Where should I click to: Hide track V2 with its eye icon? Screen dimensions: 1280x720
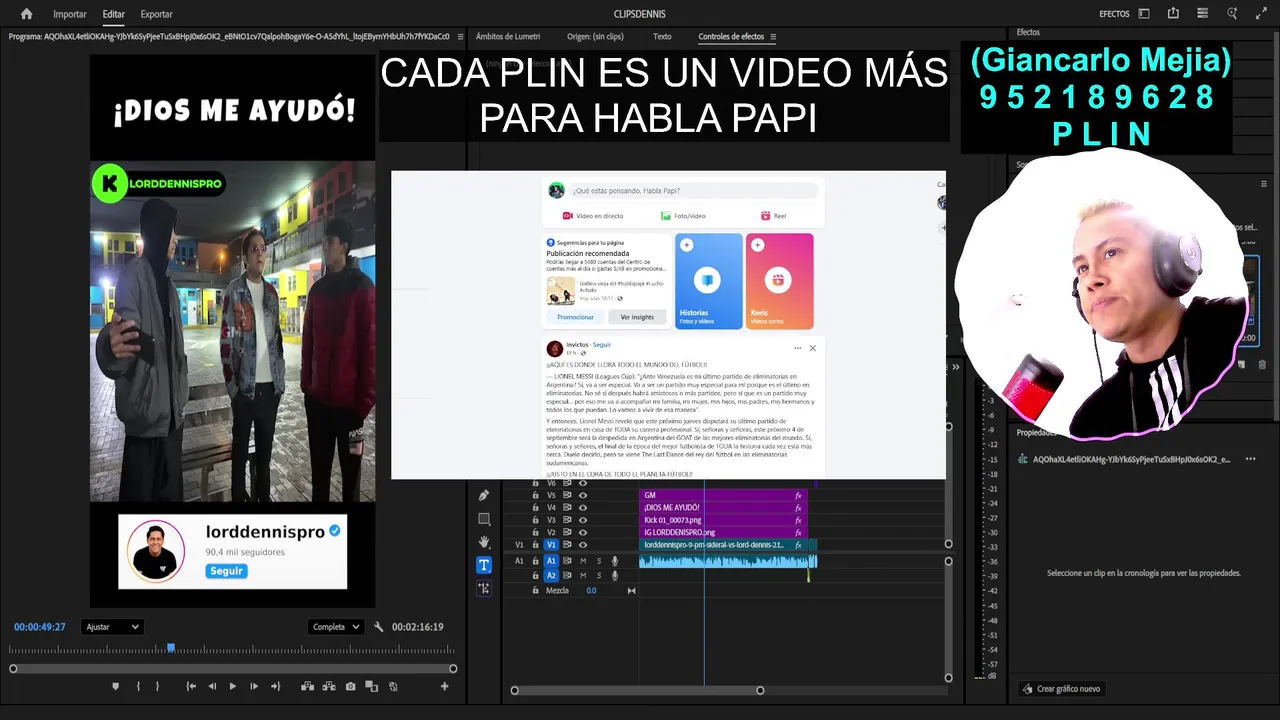(583, 533)
